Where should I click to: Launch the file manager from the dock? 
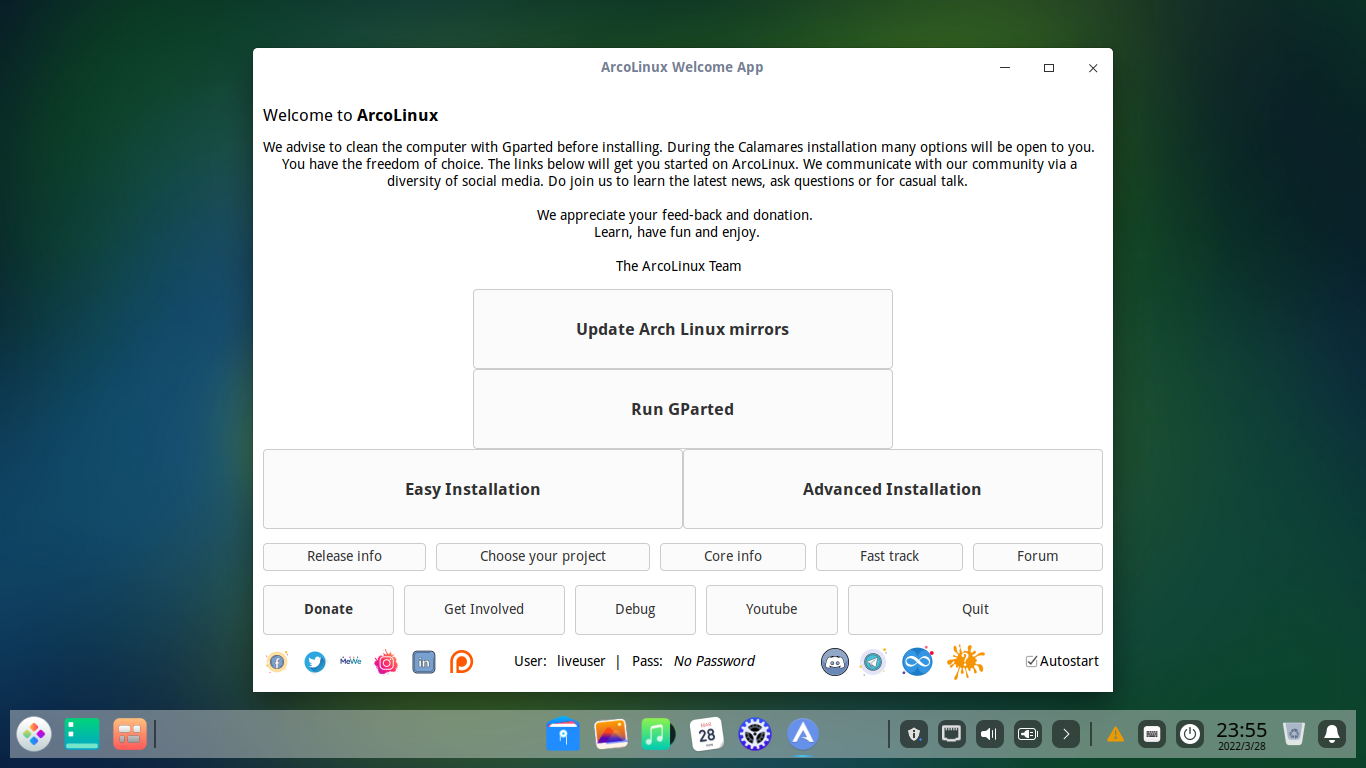(x=563, y=734)
